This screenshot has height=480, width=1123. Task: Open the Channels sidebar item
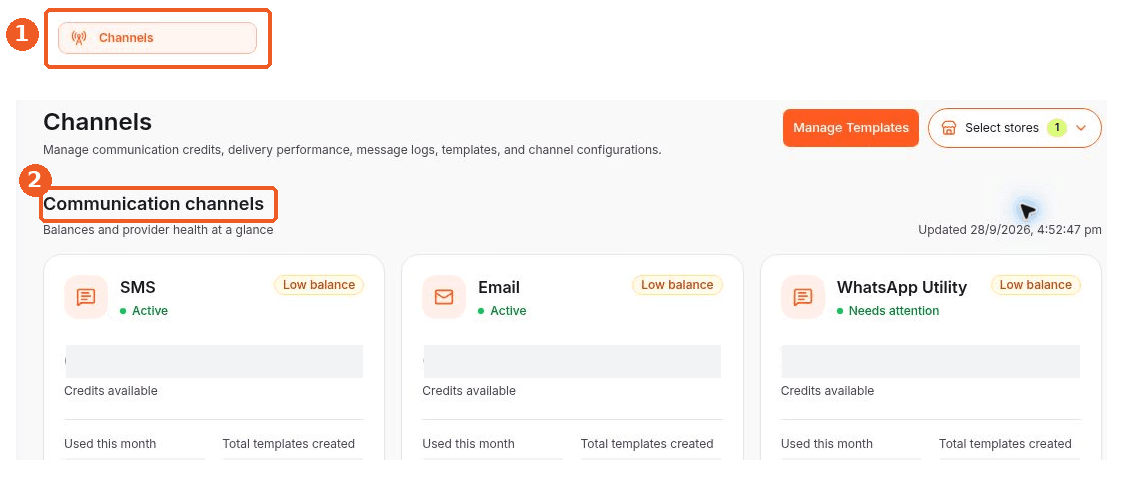(157, 38)
